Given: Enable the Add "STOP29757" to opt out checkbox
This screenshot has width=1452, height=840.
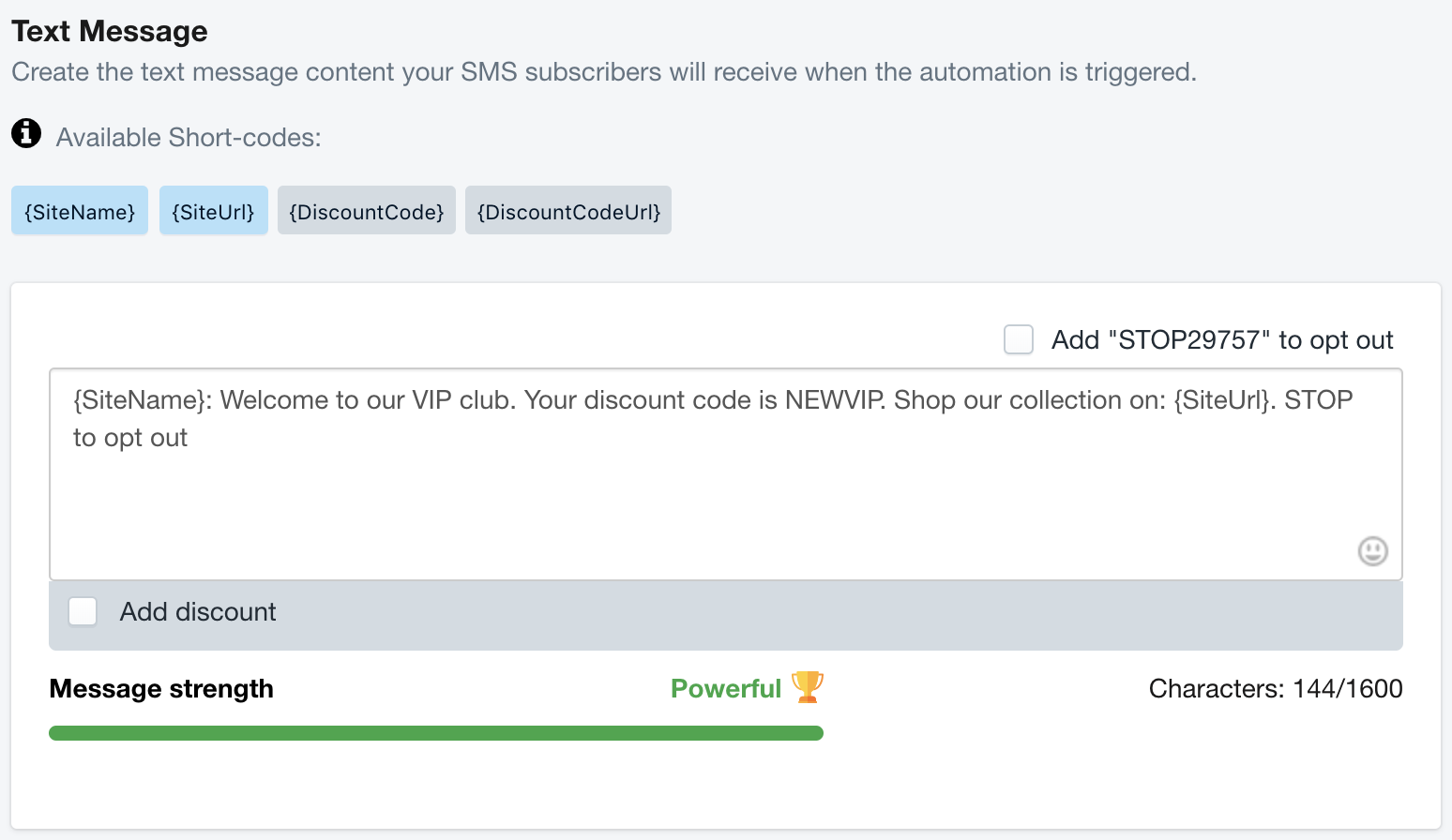Looking at the screenshot, I should tap(1019, 339).
